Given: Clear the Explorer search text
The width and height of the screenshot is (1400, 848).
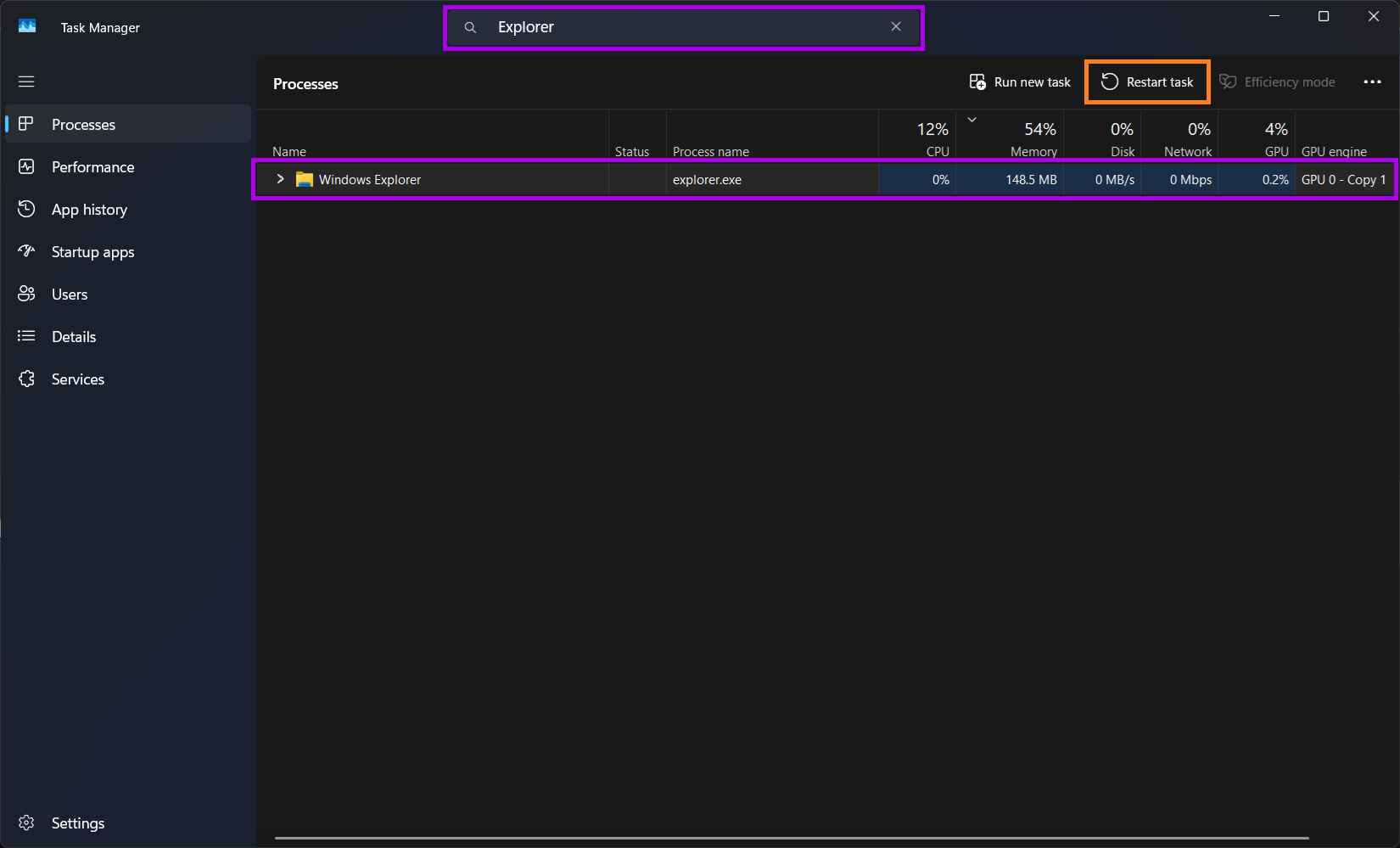Looking at the screenshot, I should [x=896, y=26].
